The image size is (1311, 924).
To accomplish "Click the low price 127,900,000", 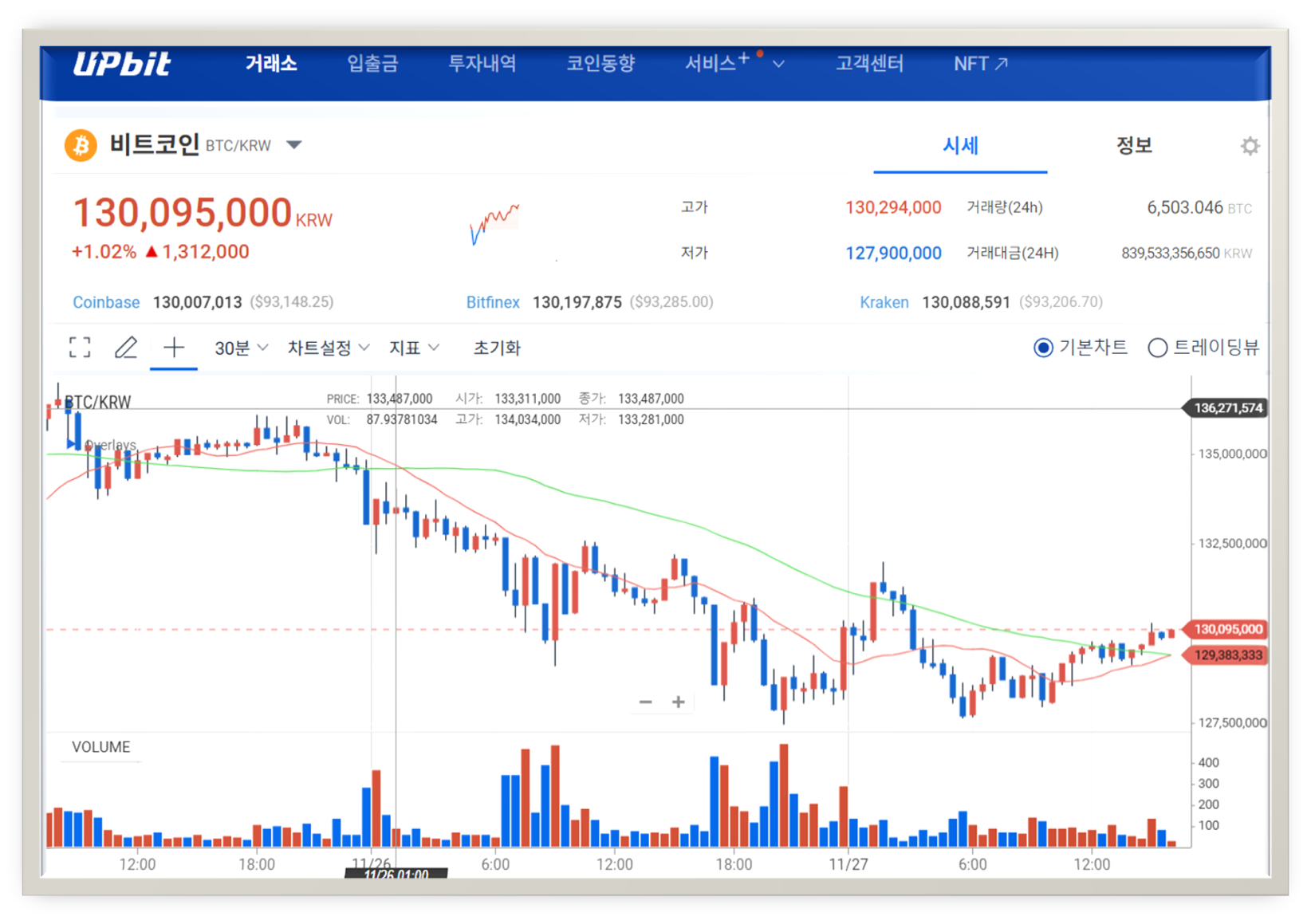I will click(893, 253).
